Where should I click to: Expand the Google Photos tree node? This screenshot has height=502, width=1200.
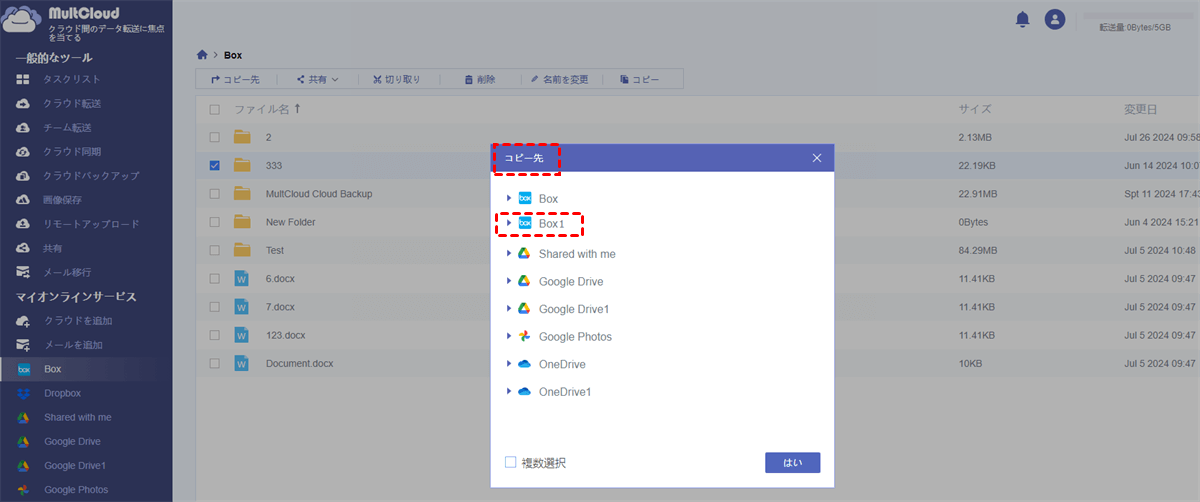(x=509, y=337)
